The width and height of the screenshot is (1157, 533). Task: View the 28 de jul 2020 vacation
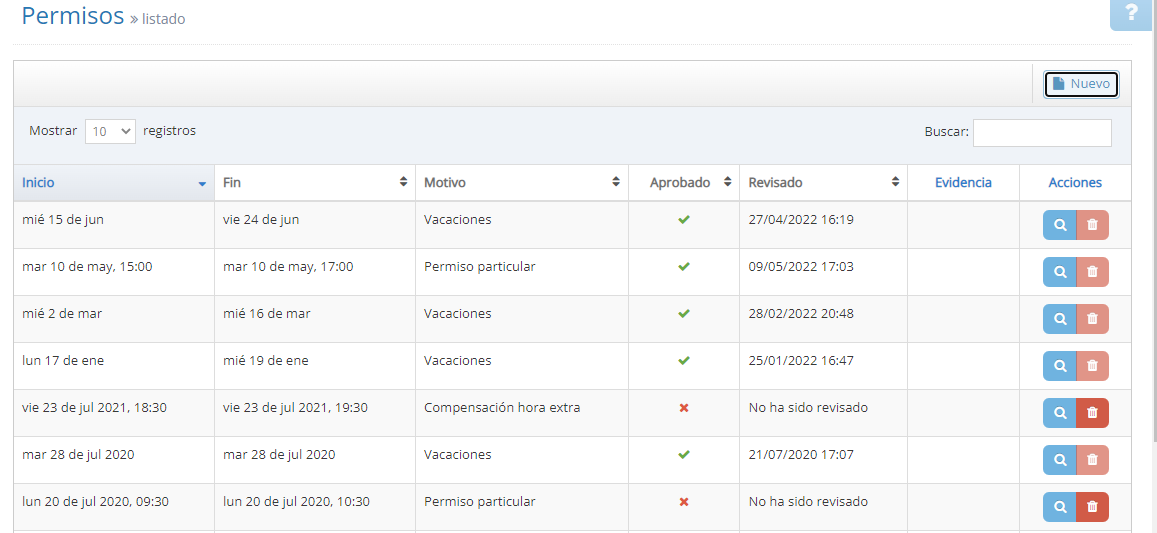(x=1059, y=460)
